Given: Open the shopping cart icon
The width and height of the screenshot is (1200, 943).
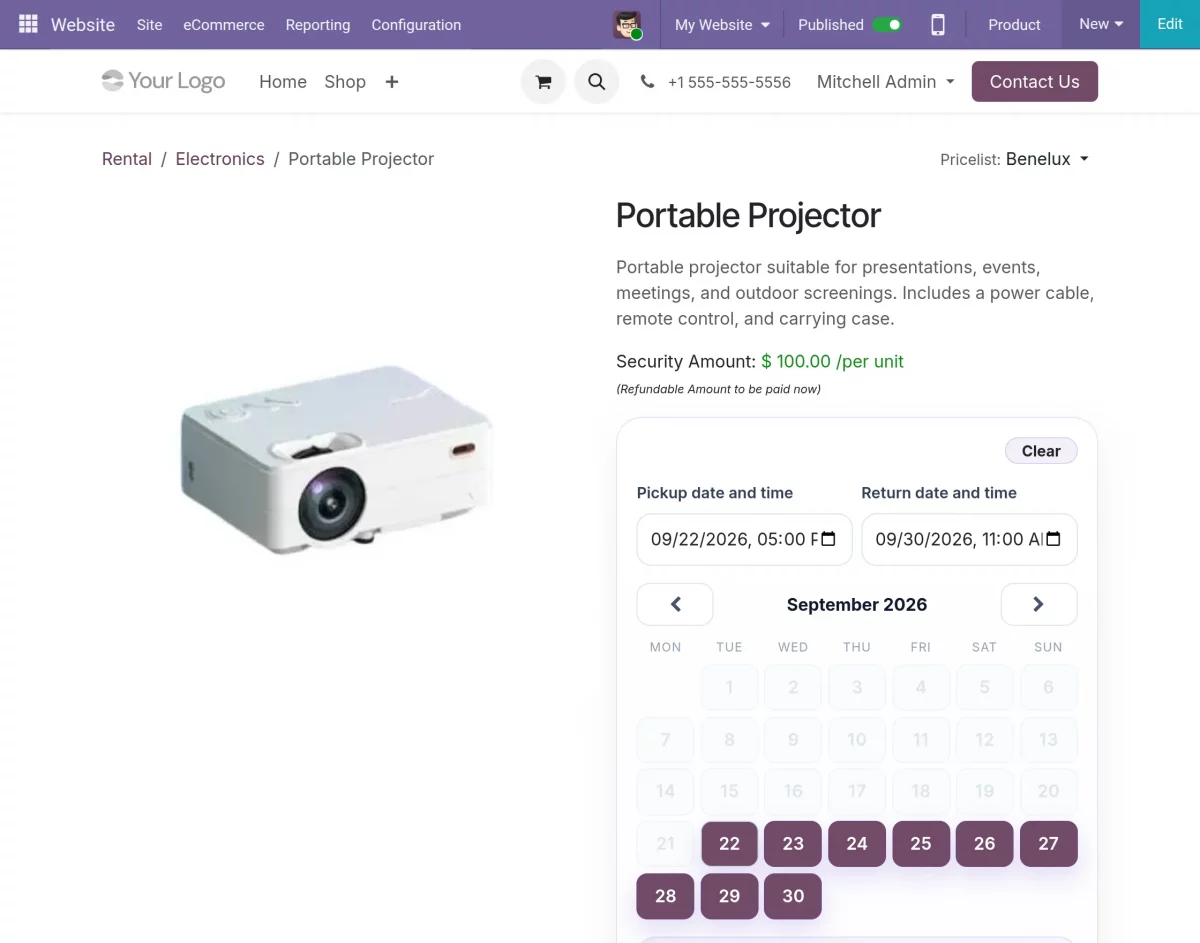Looking at the screenshot, I should [543, 82].
